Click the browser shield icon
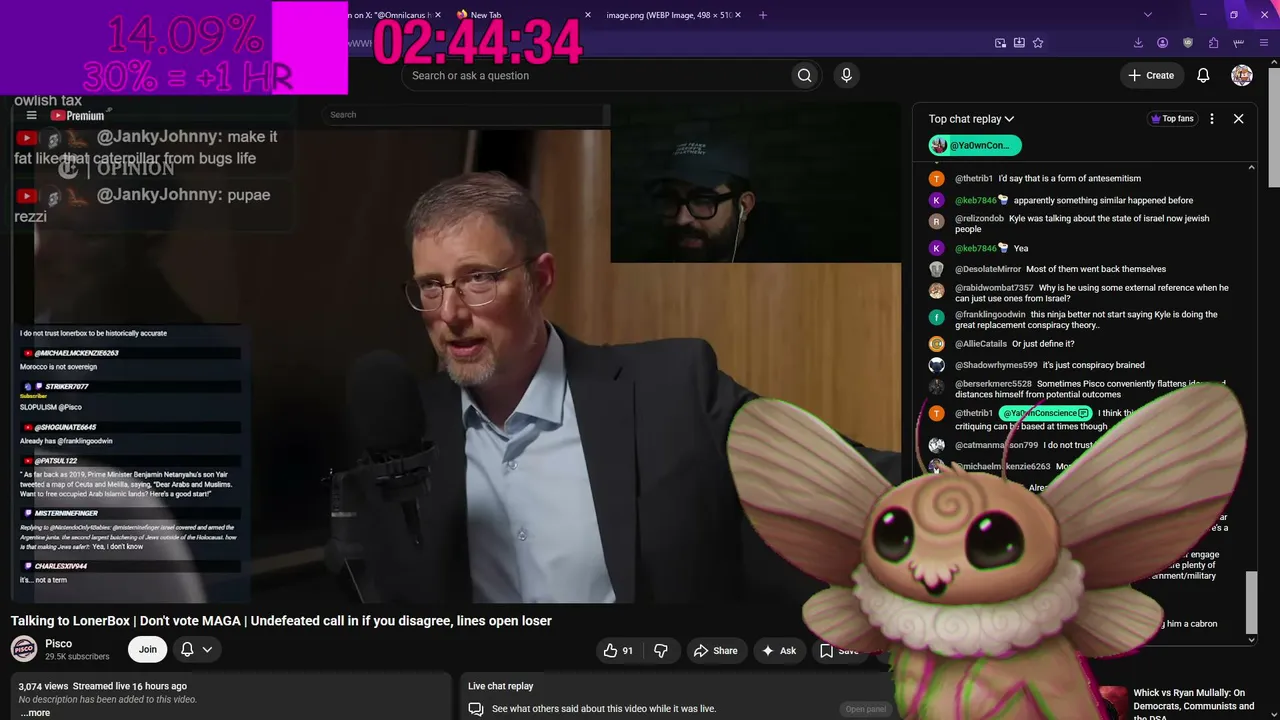 click(1188, 43)
